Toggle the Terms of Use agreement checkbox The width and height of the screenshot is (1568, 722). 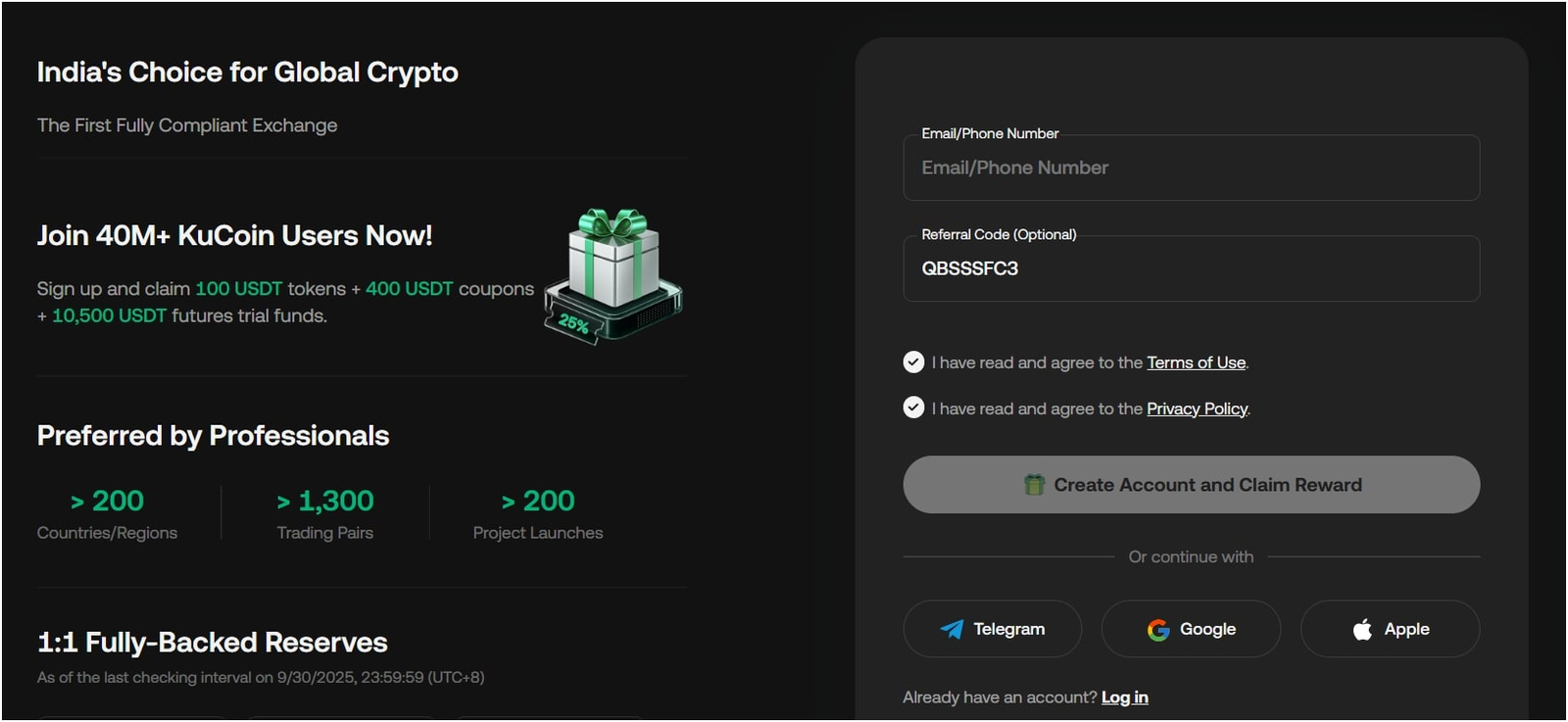click(x=913, y=362)
